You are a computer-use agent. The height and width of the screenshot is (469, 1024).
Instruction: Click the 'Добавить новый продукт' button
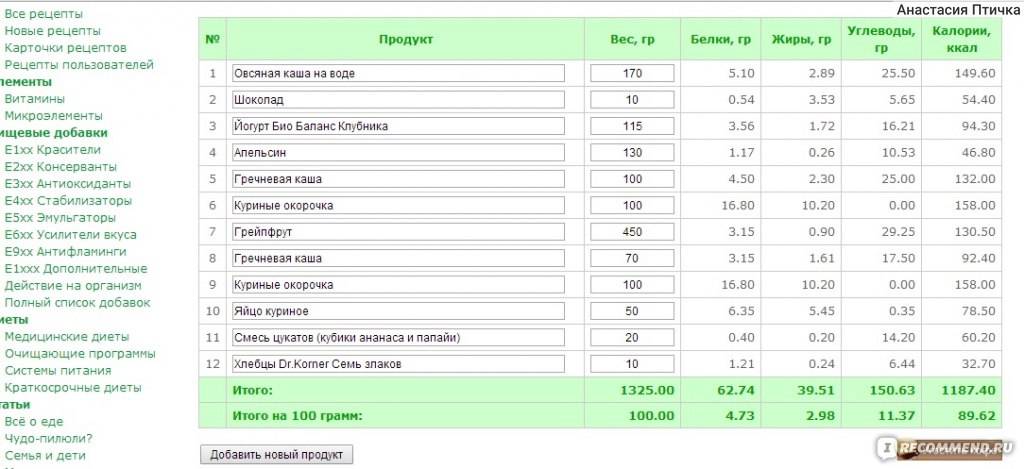click(x=276, y=455)
